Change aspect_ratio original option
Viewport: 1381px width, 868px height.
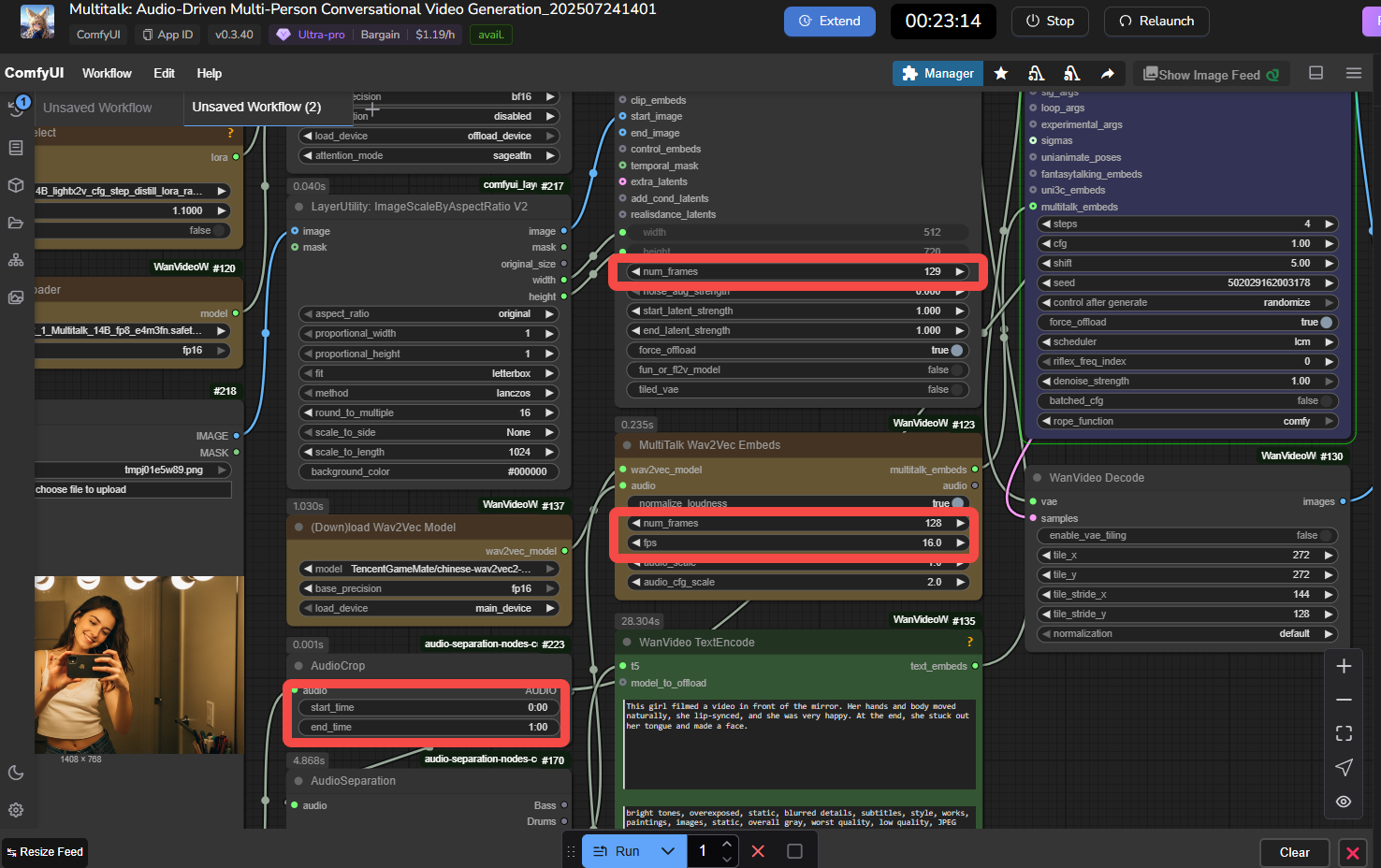coord(429,313)
